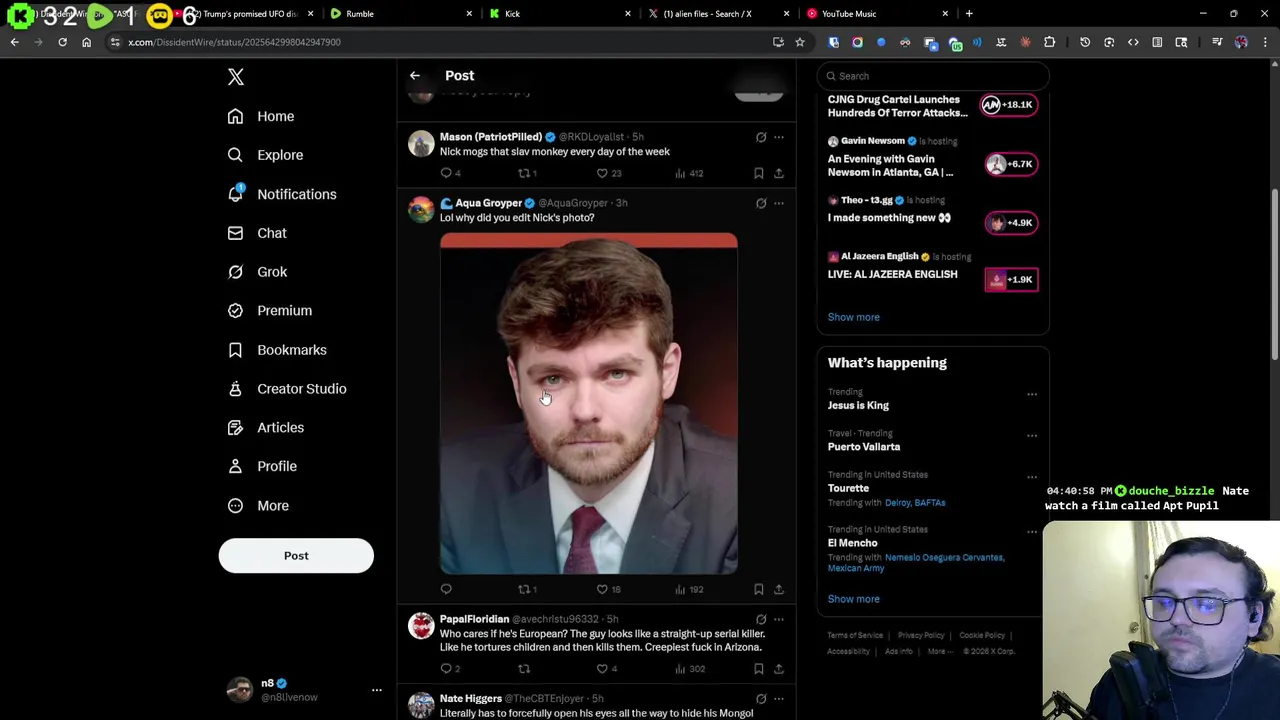Share Aqua Groyper's post

(779, 589)
